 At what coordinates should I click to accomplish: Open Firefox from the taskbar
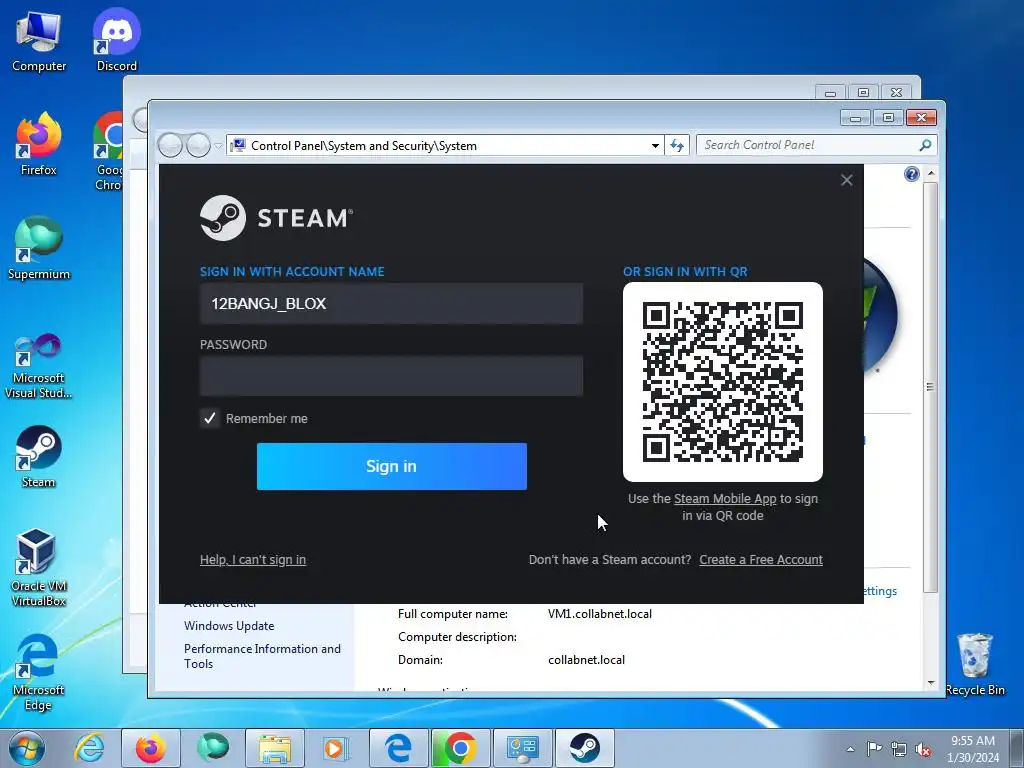pos(151,748)
